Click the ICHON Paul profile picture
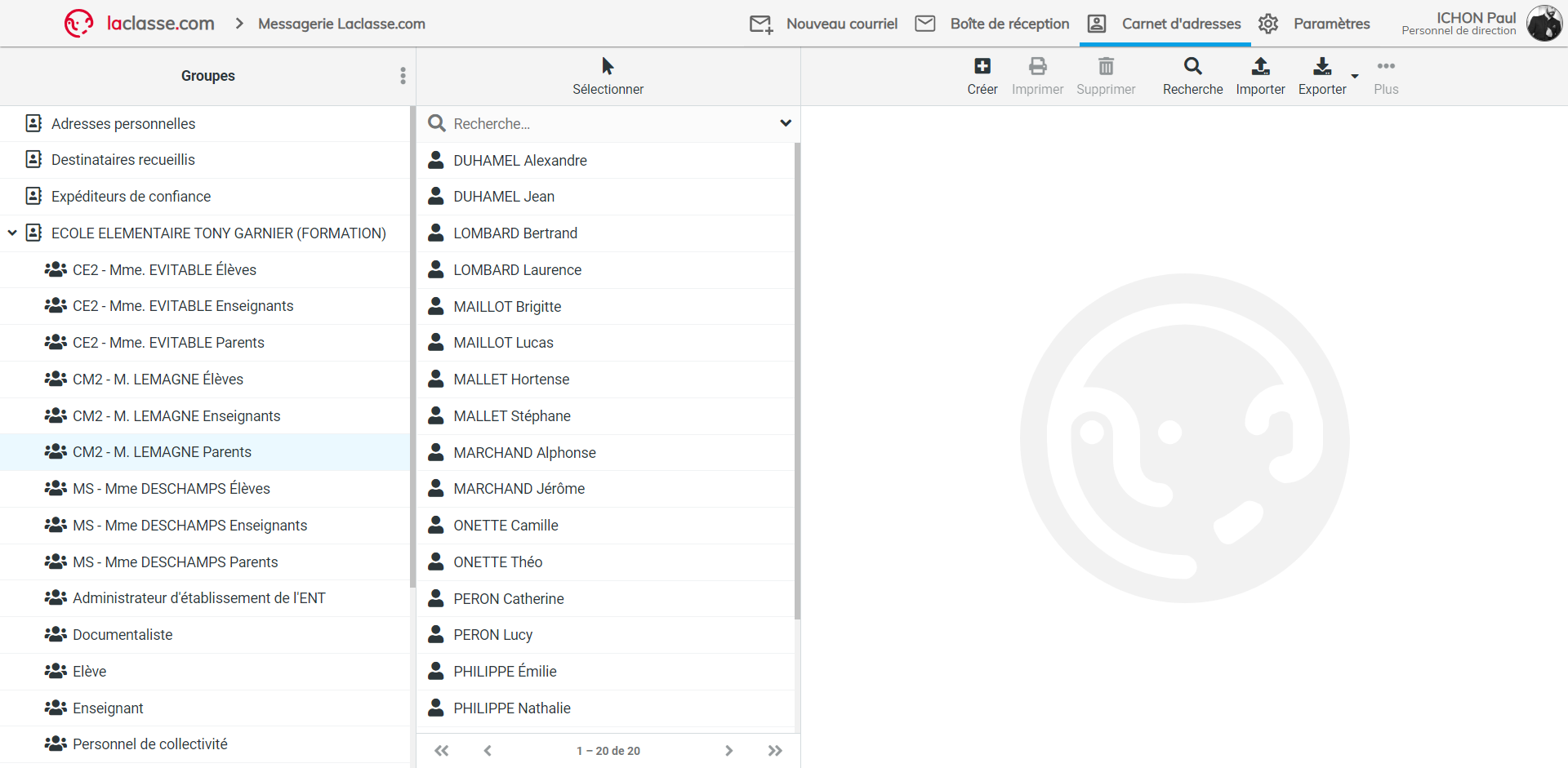 point(1543,24)
